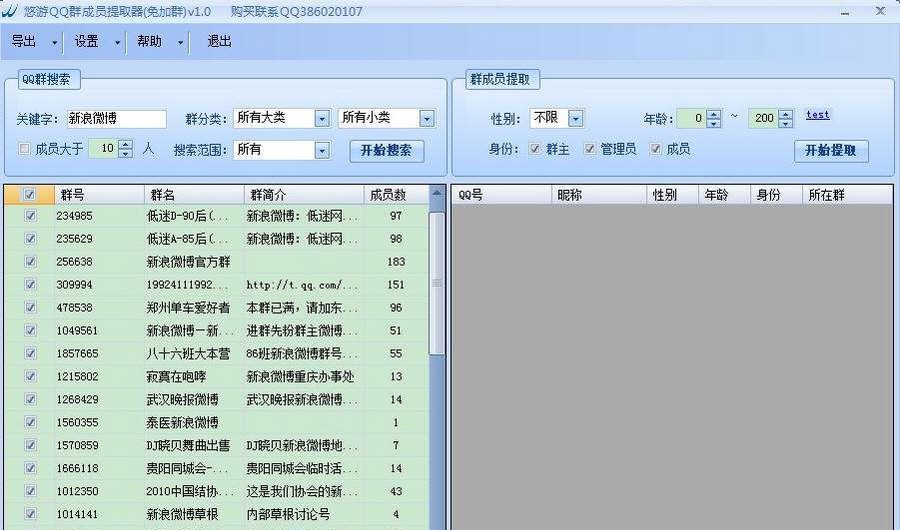Open the 设置 menu
This screenshot has height=530, width=900.
[87, 41]
